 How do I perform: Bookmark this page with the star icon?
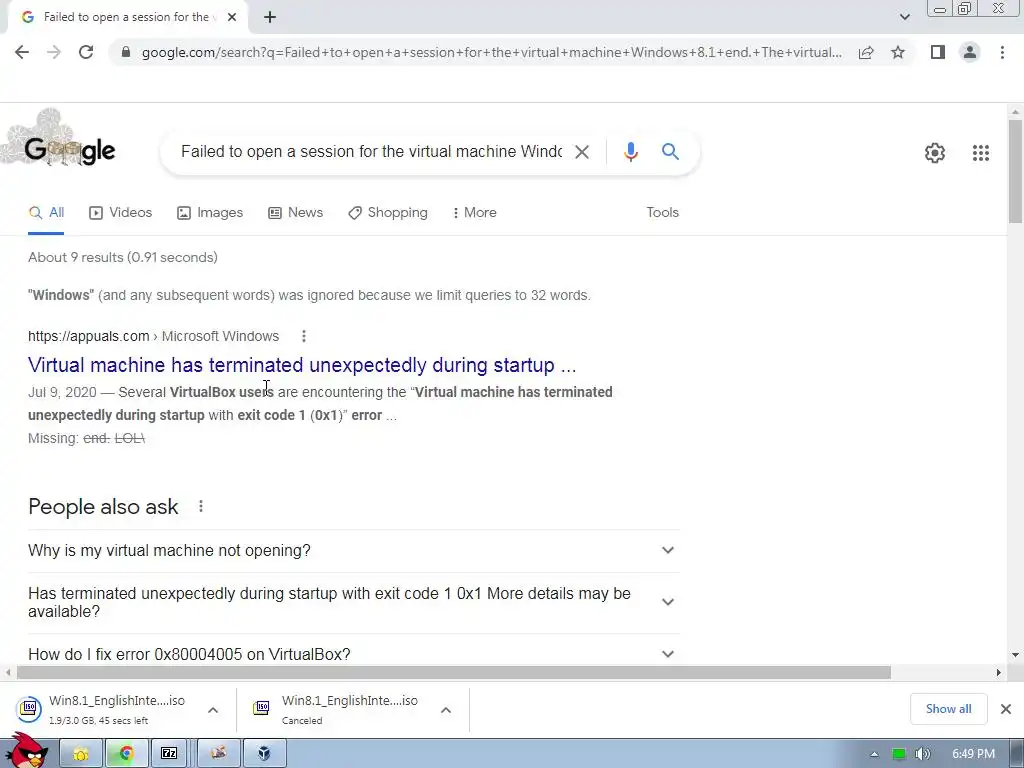[x=898, y=52]
